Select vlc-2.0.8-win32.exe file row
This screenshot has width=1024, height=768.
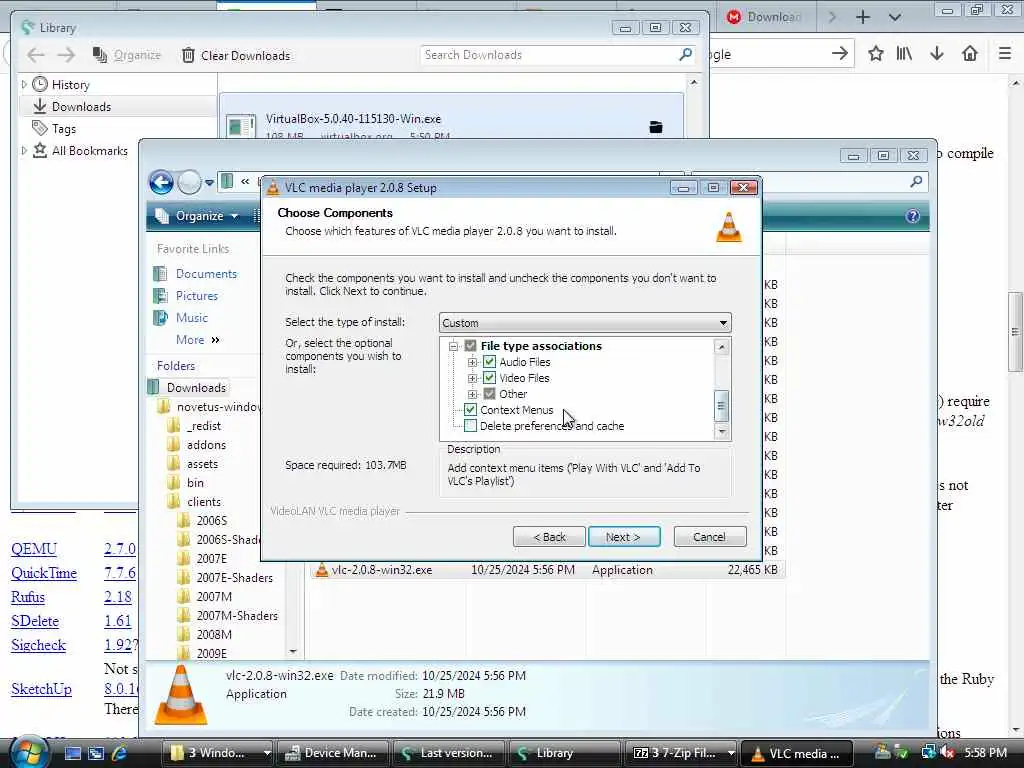(549, 569)
